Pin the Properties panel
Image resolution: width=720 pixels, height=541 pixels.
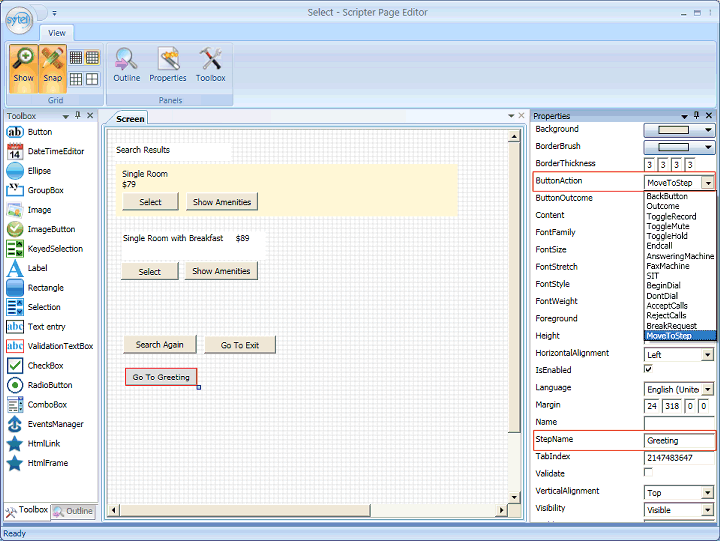[696, 115]
